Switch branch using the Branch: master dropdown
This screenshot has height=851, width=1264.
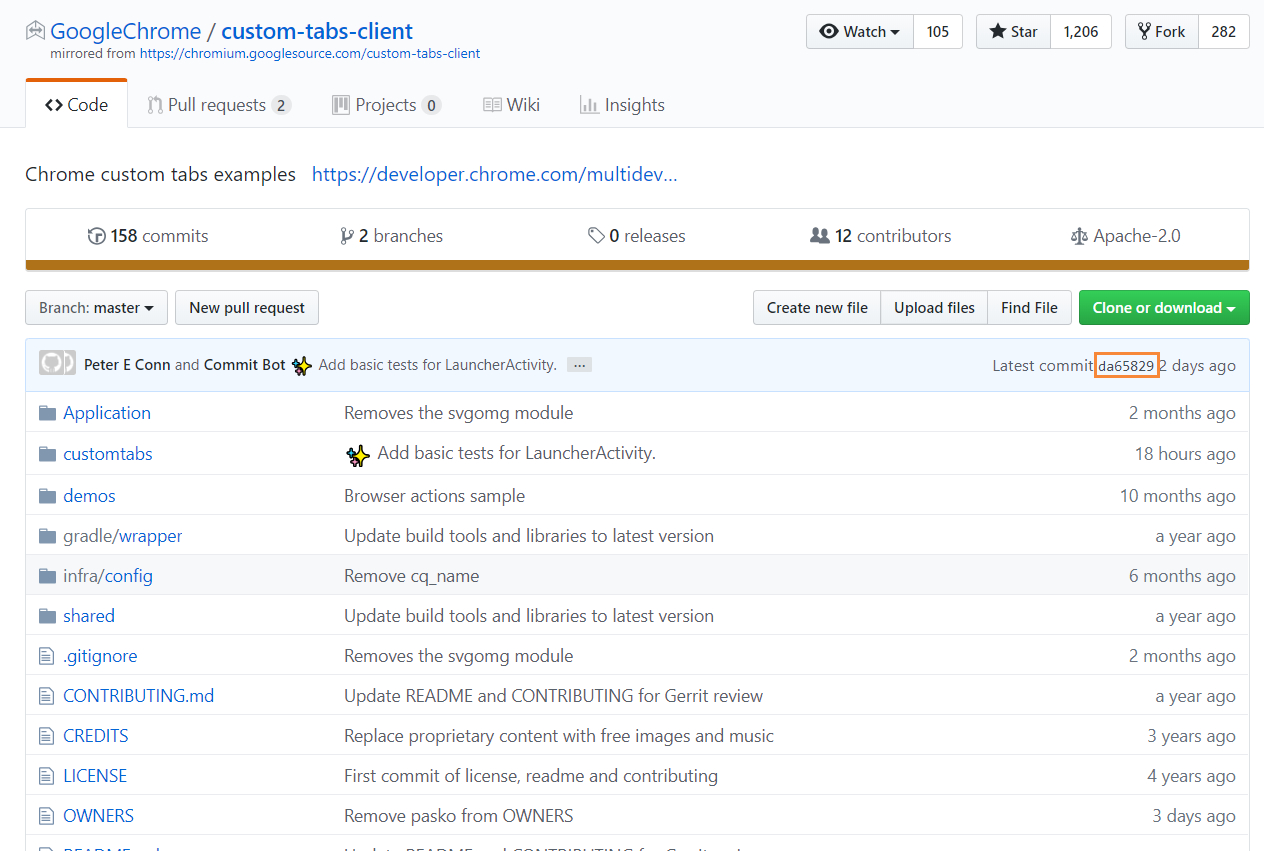pos(96,308)
